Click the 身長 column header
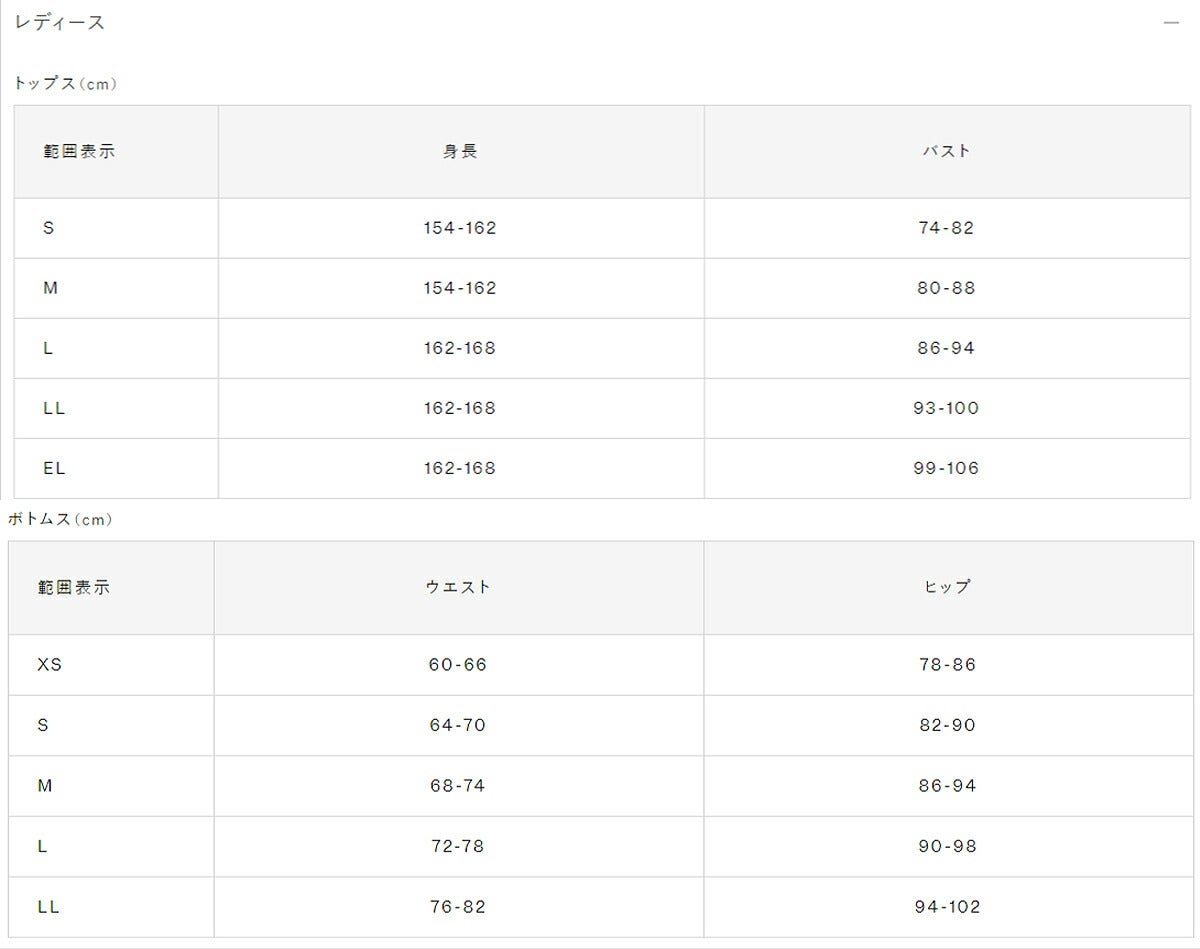 [x=460, y=152]
